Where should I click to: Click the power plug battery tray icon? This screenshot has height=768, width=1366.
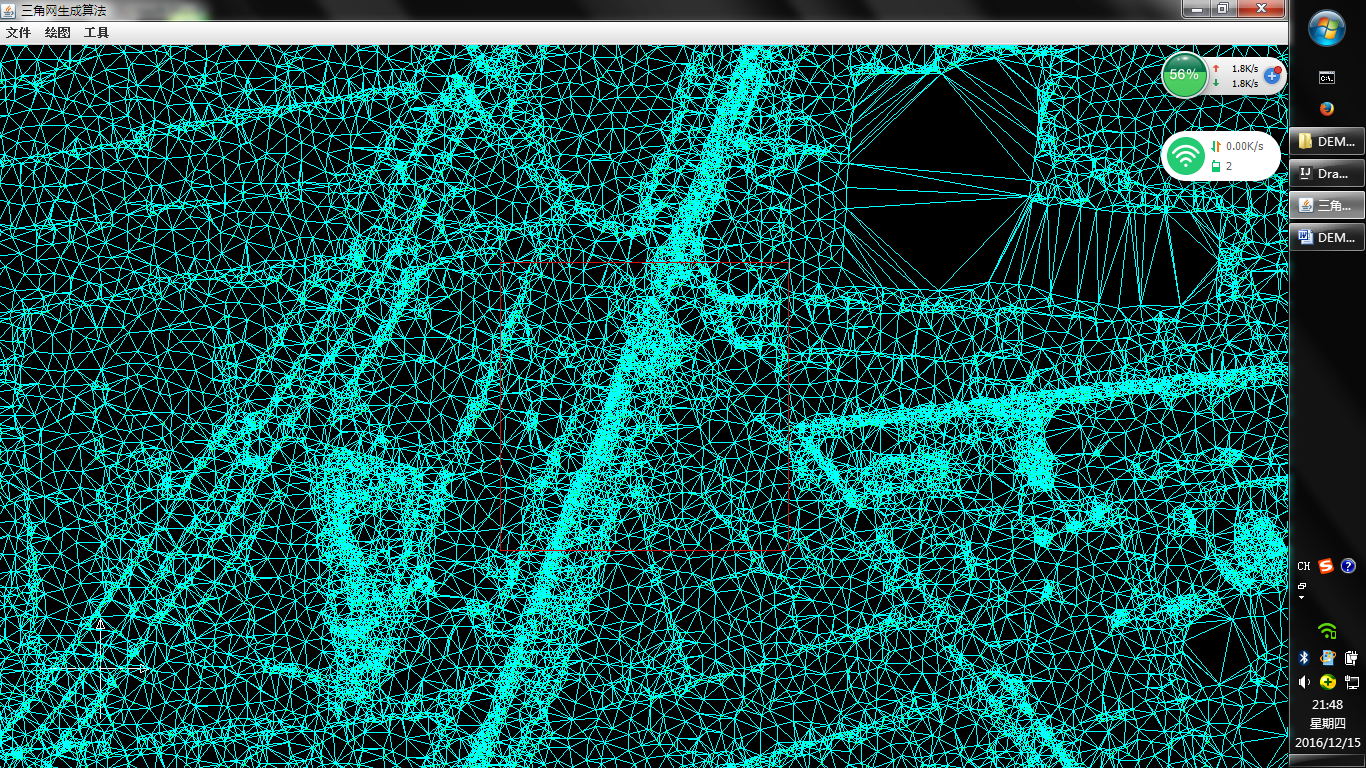[1351, 657]
